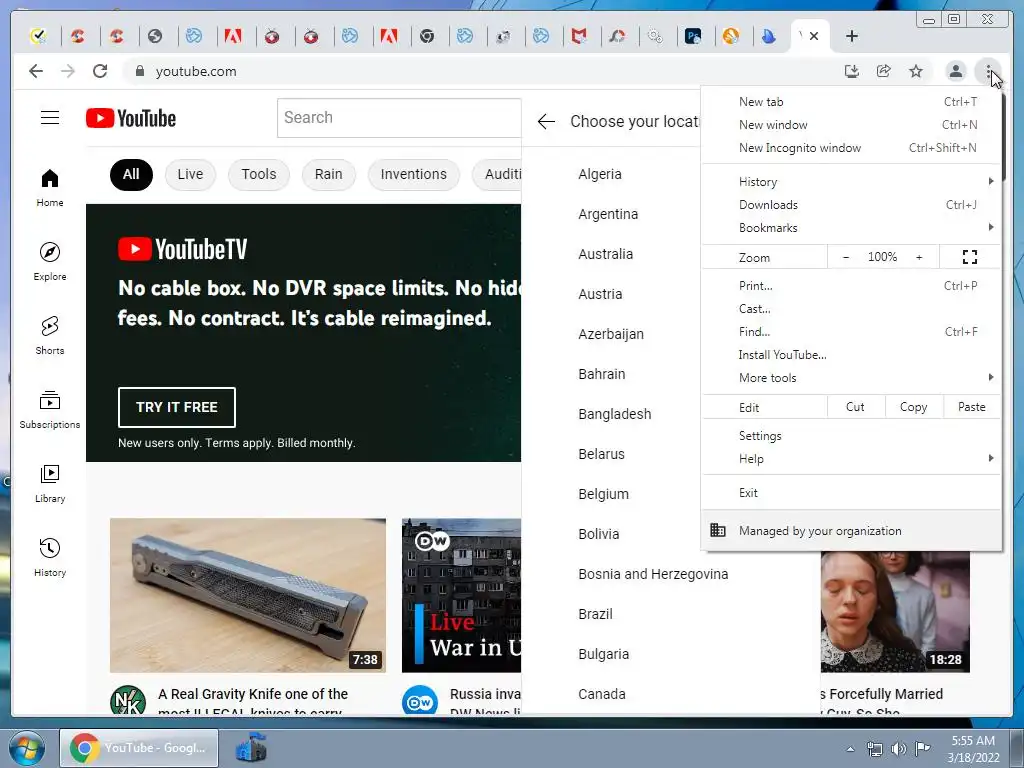This screenshot has width=1024, height=768.
Task: Expand the History submenu
Action: coord(852,182)
